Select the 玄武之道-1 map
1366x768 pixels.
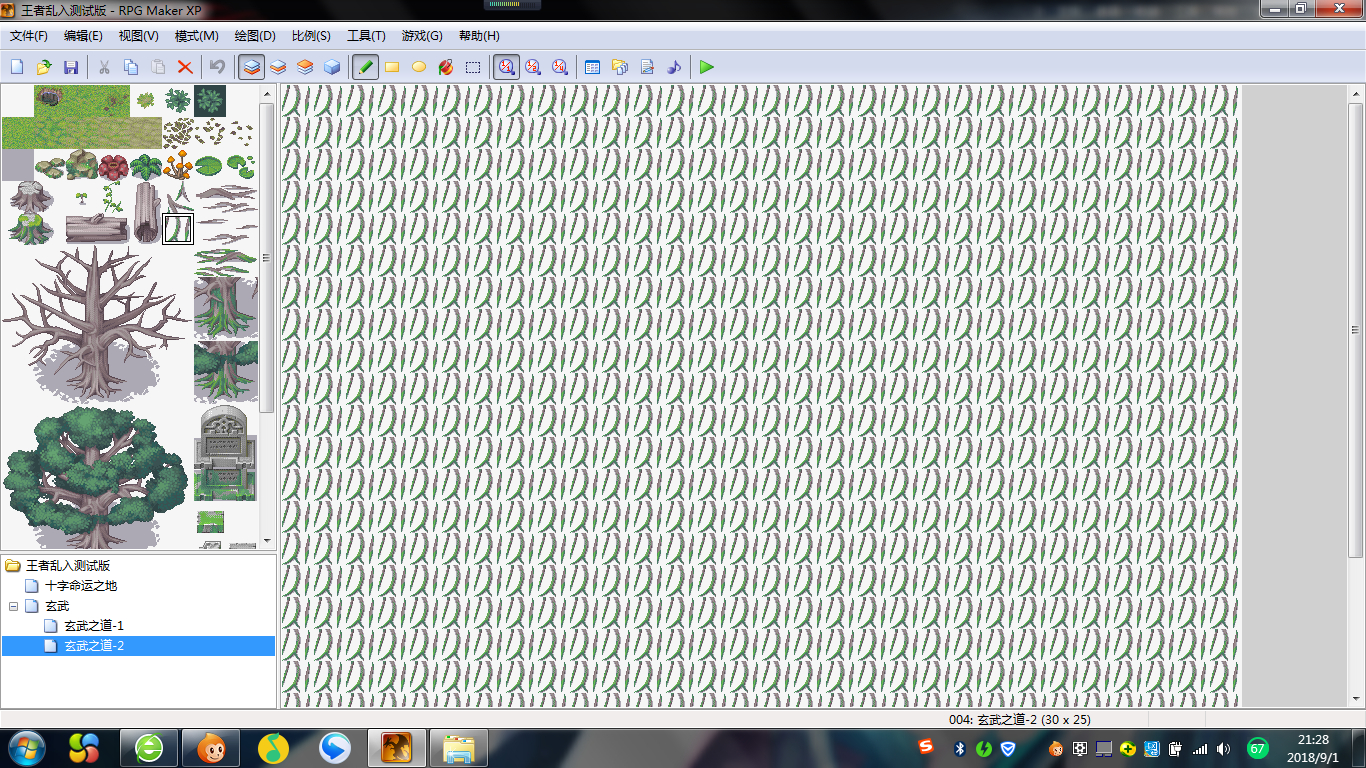[x=94, y=626]
